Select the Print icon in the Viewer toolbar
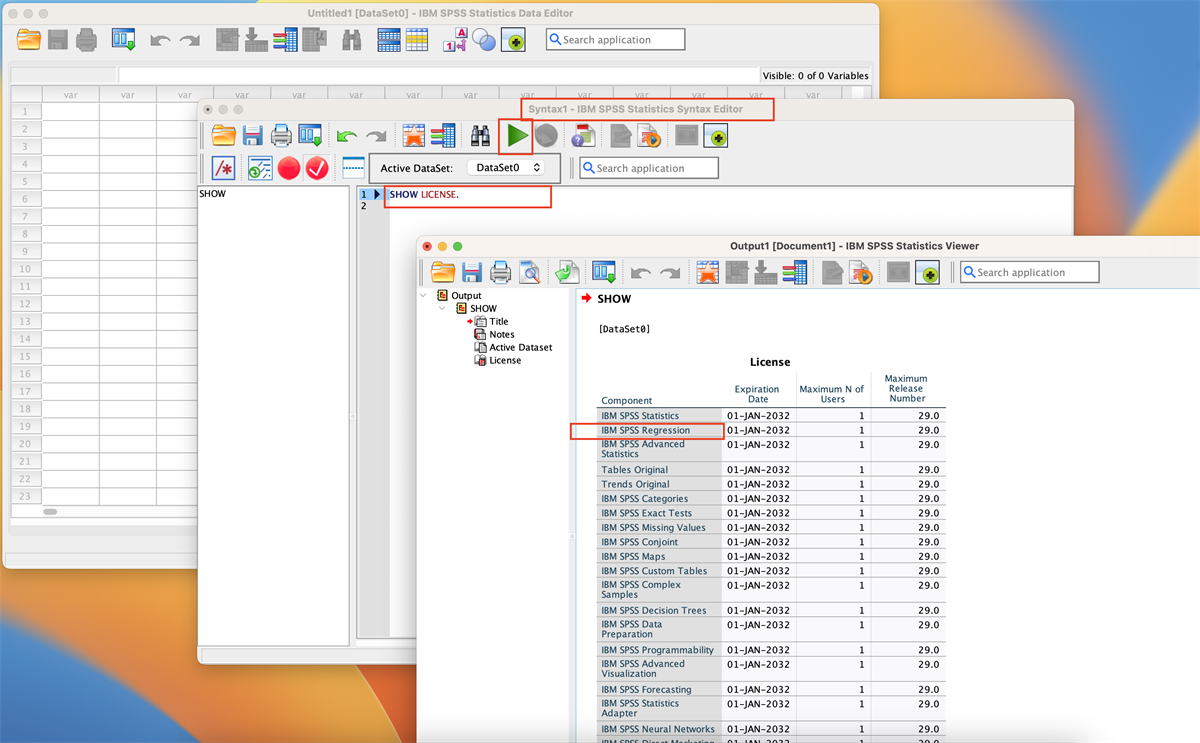 (x=501, y=271)
